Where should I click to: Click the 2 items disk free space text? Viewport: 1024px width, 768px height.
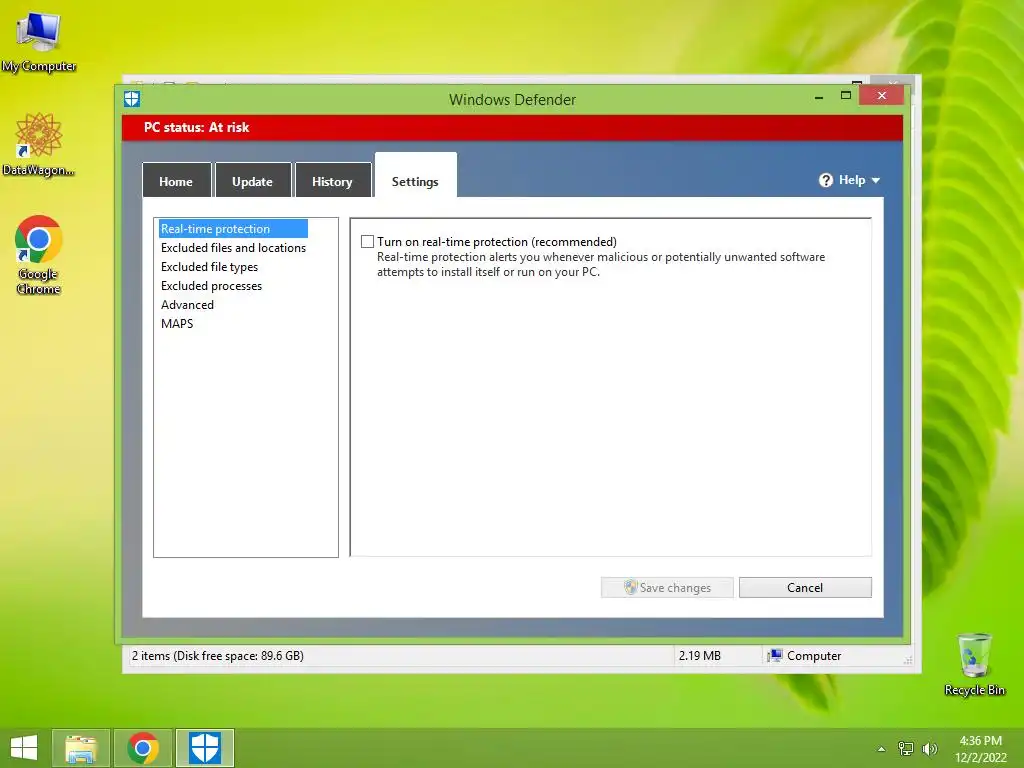click(x=217, y=656)
